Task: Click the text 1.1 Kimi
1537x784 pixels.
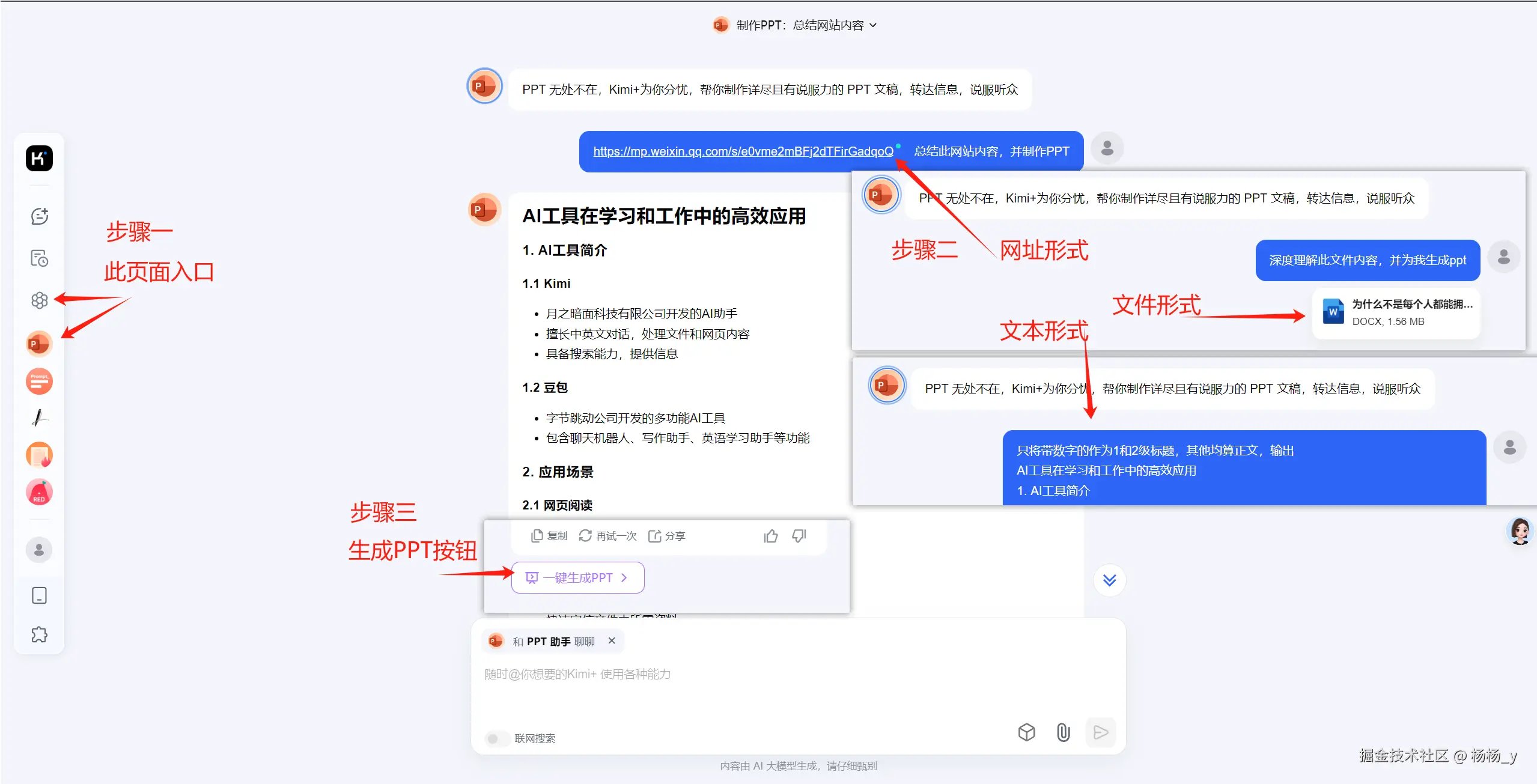Action: (546, 284)
